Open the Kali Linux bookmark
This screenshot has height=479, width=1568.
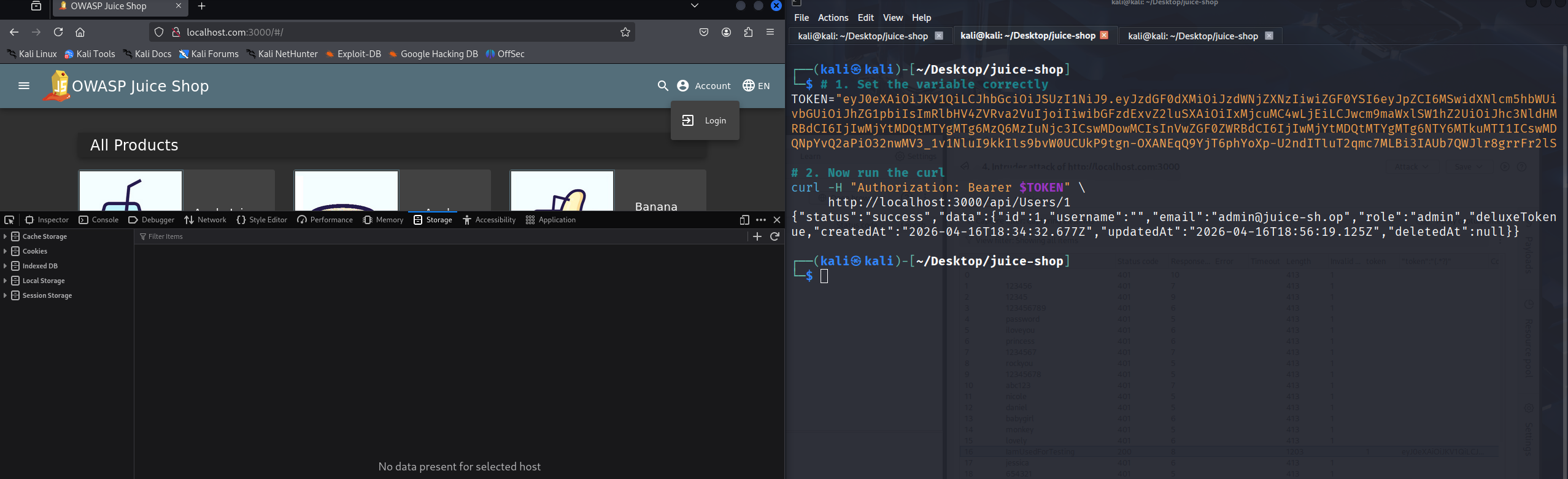click(x=32, y=54)
